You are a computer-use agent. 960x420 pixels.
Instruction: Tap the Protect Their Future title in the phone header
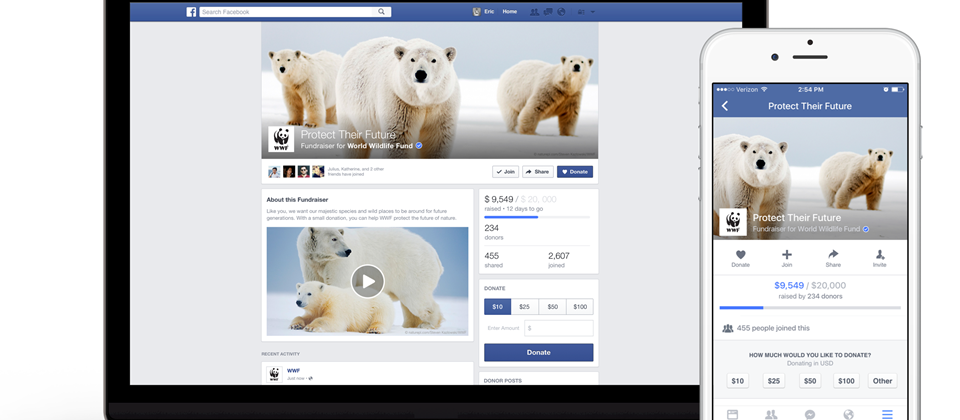click(x=810, y=106)
